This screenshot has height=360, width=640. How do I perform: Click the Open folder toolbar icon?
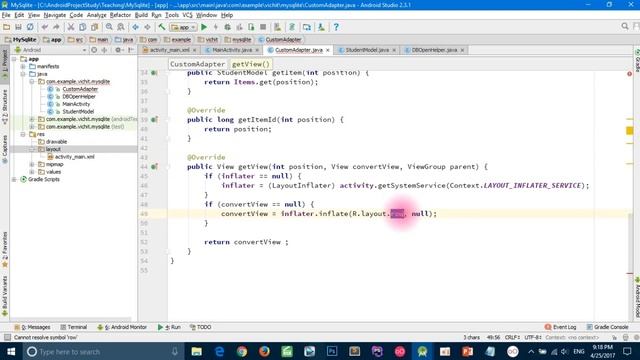pyautogui.click(x=6, y=27)
